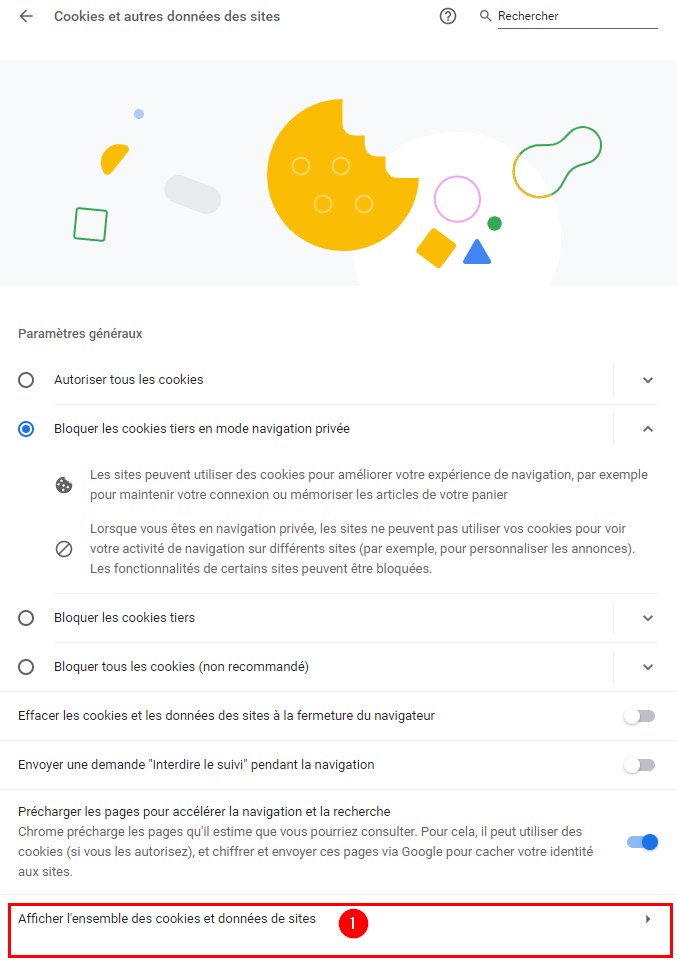This screenshot has width=677, height=964.
Task: Click the search magnifier icon
Action: (485, 16)
